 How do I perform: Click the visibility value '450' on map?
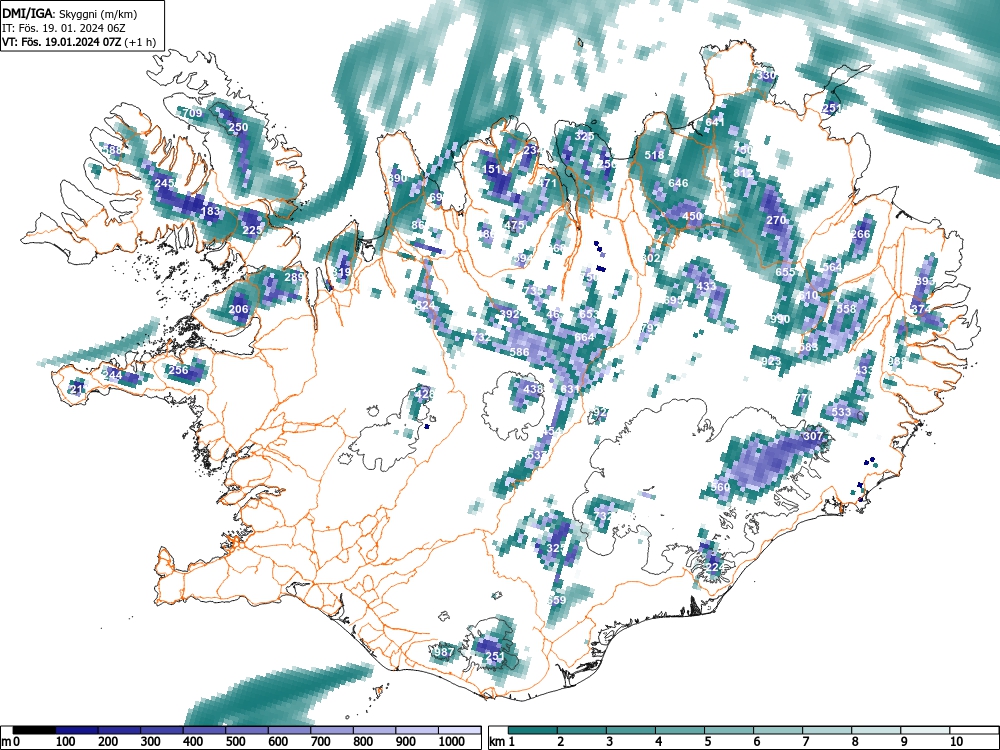click(692, 216)
